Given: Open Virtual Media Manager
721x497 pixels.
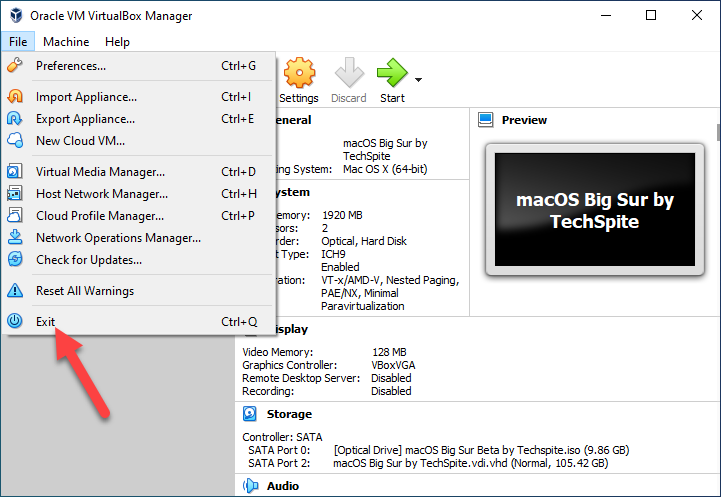Looking at the screenshot, I should (x=100, y=172).
